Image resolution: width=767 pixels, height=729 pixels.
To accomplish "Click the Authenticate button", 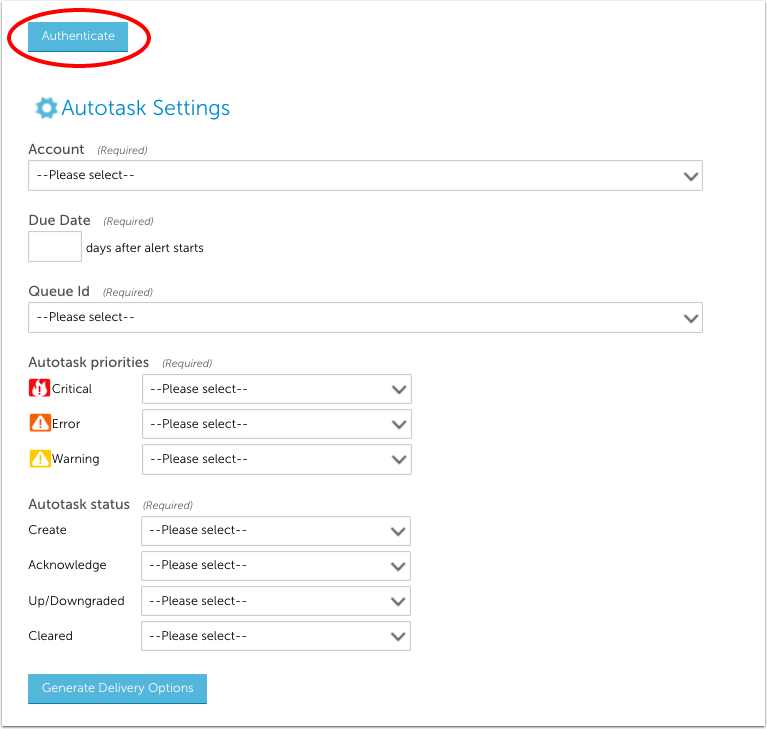I will tap(78, 36).
